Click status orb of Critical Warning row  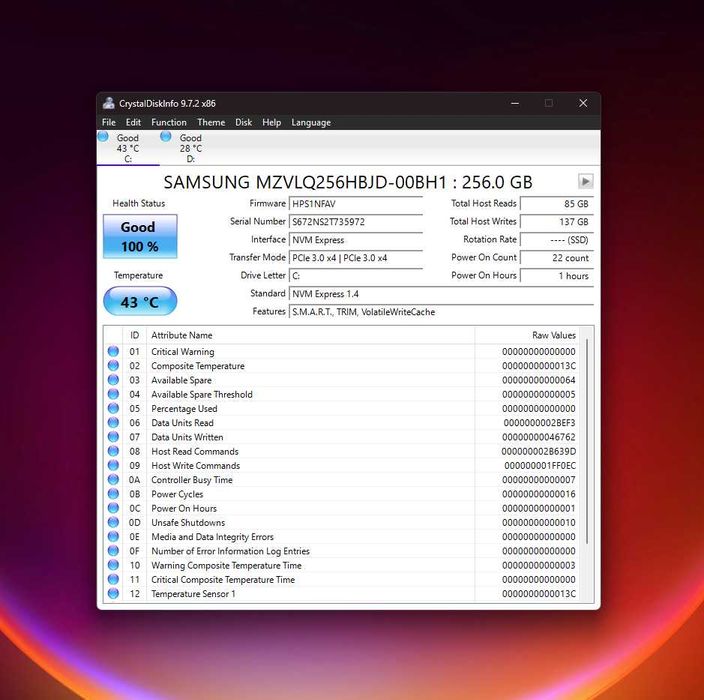coord(113,351)
